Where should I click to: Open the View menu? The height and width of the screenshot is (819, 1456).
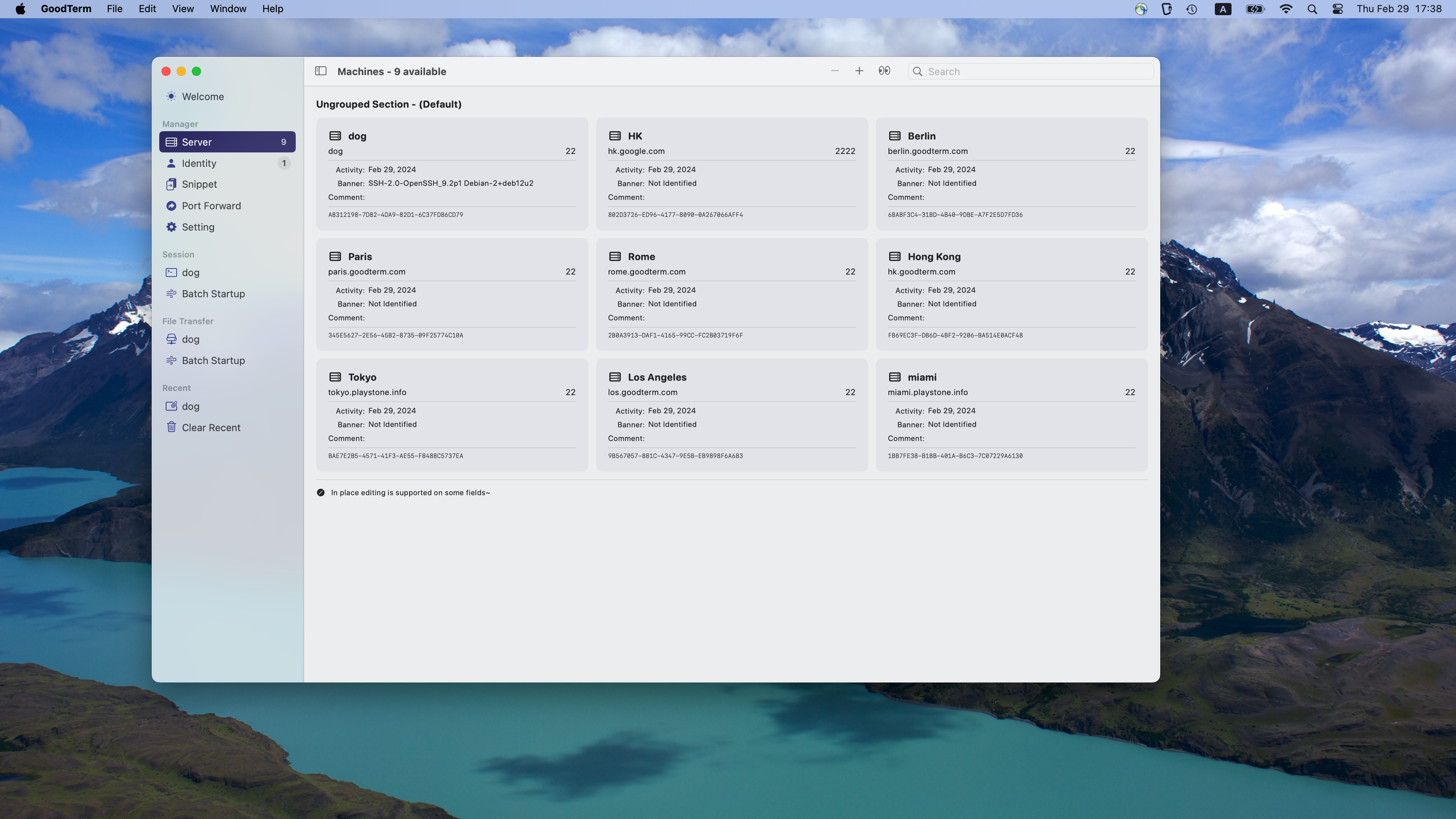(x=182, y=8)
